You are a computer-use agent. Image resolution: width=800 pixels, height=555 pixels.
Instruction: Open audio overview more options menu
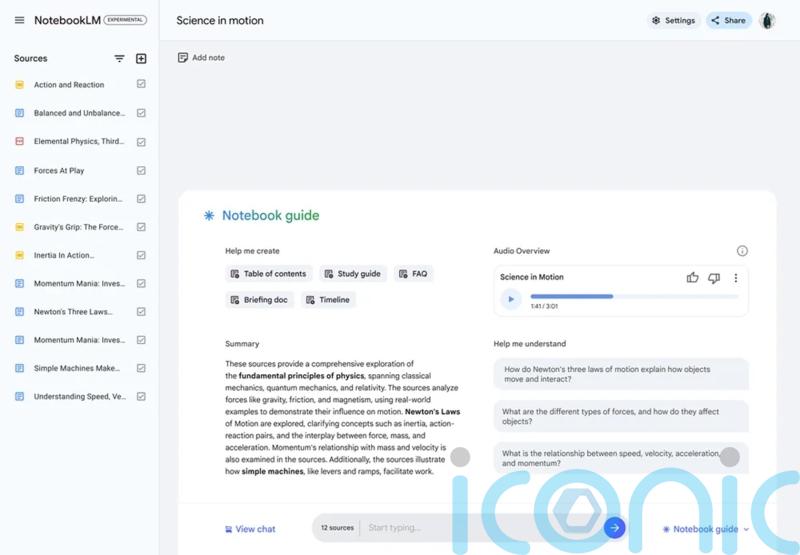[x=736, y=278]
